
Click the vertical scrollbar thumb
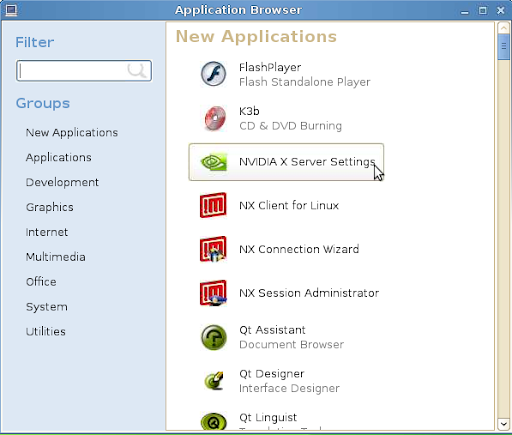(503, 47)
